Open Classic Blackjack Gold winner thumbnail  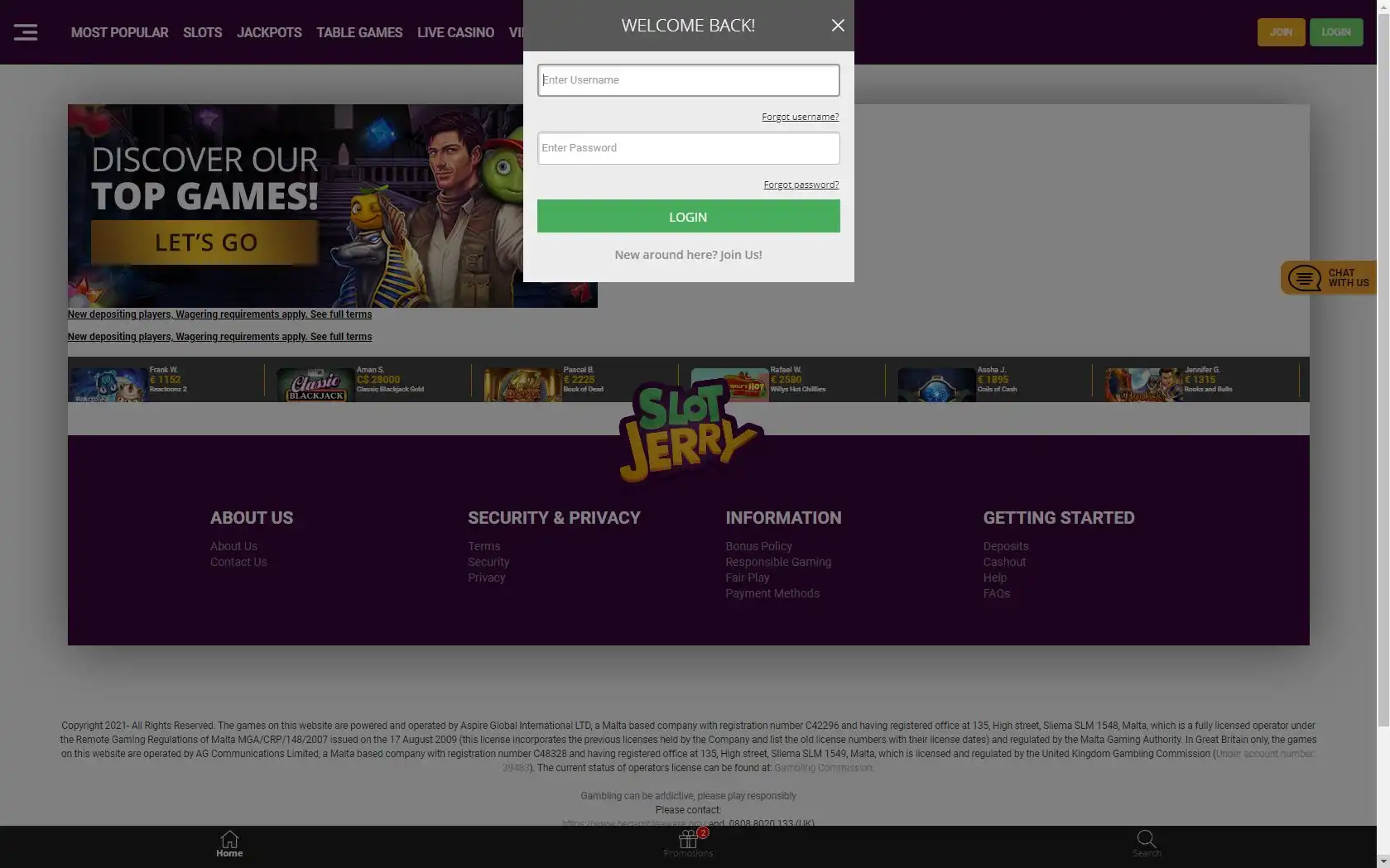tap(315, 385)
